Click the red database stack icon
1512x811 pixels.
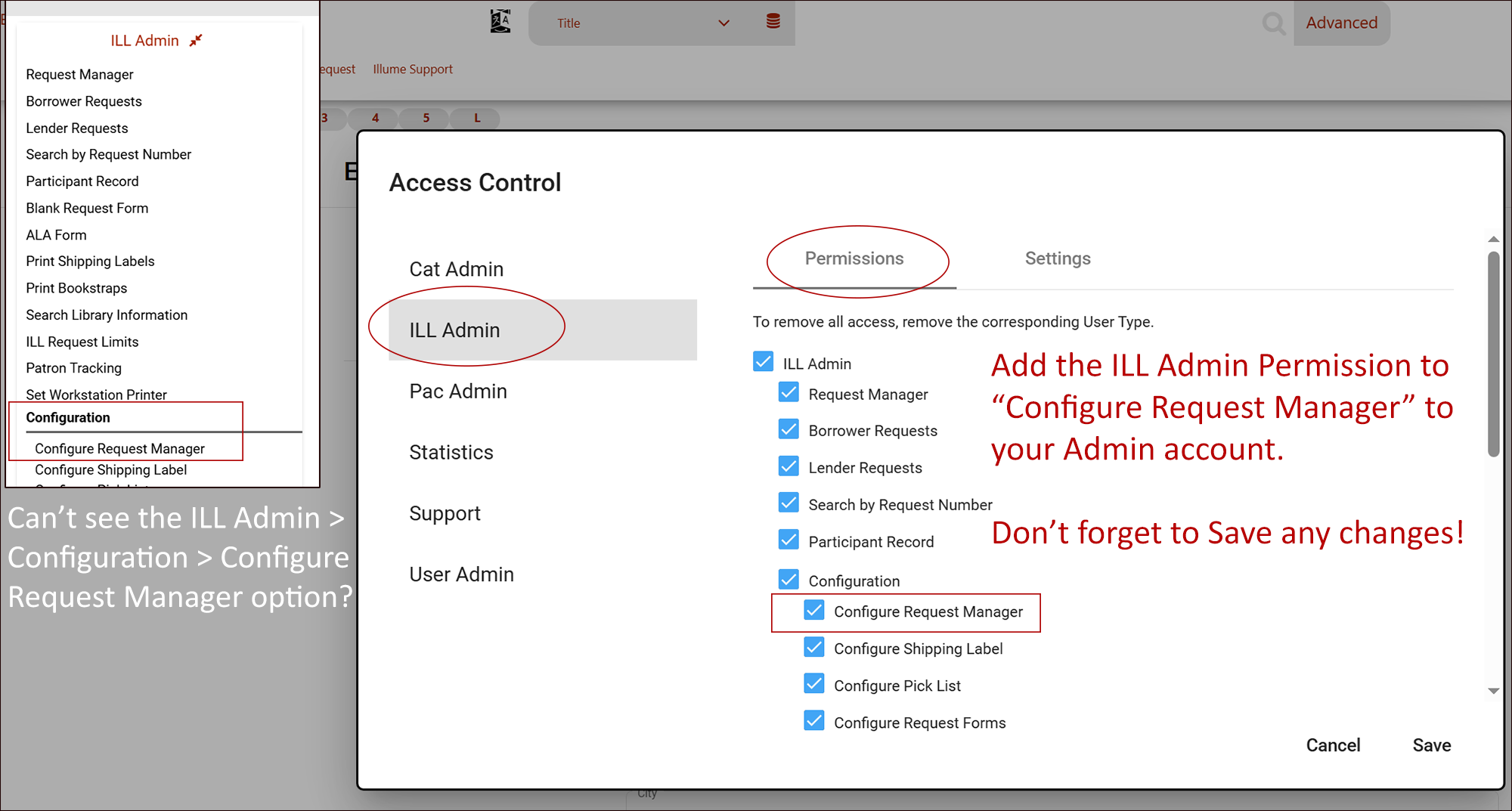point(773,21)
